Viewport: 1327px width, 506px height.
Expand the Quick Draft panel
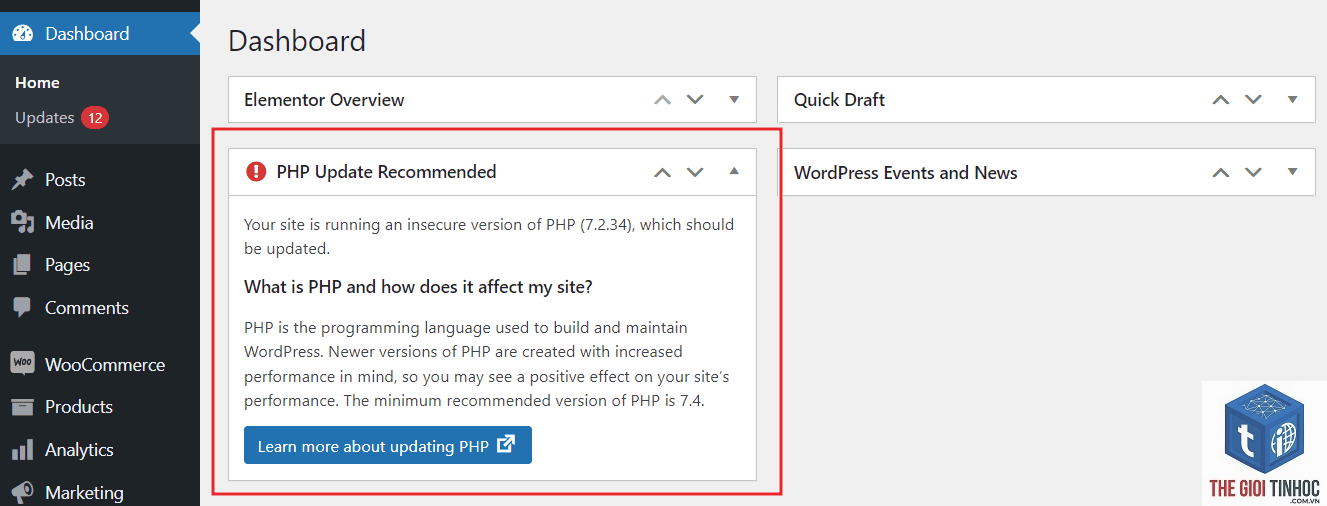point(1292,100)
